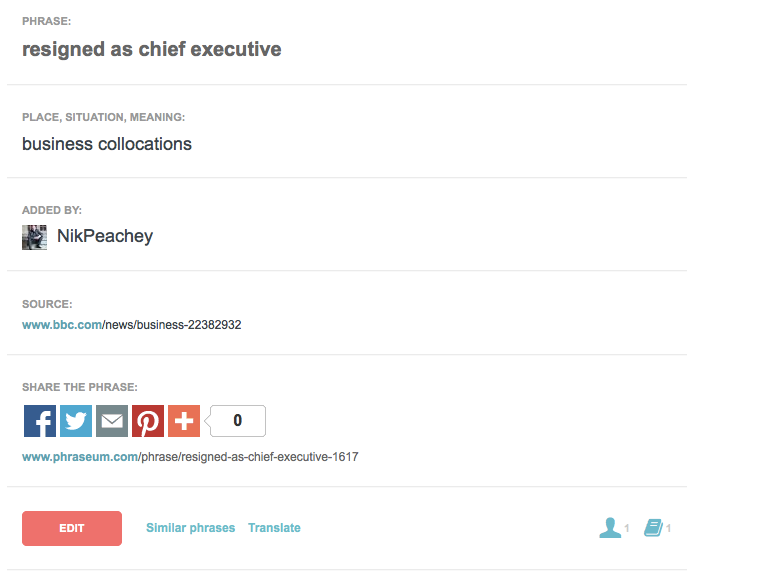Image resolution: width=766 pixels, height=572 pixels.
Task: Click the 'business collocations' meaning text
Action: [107, 144]
